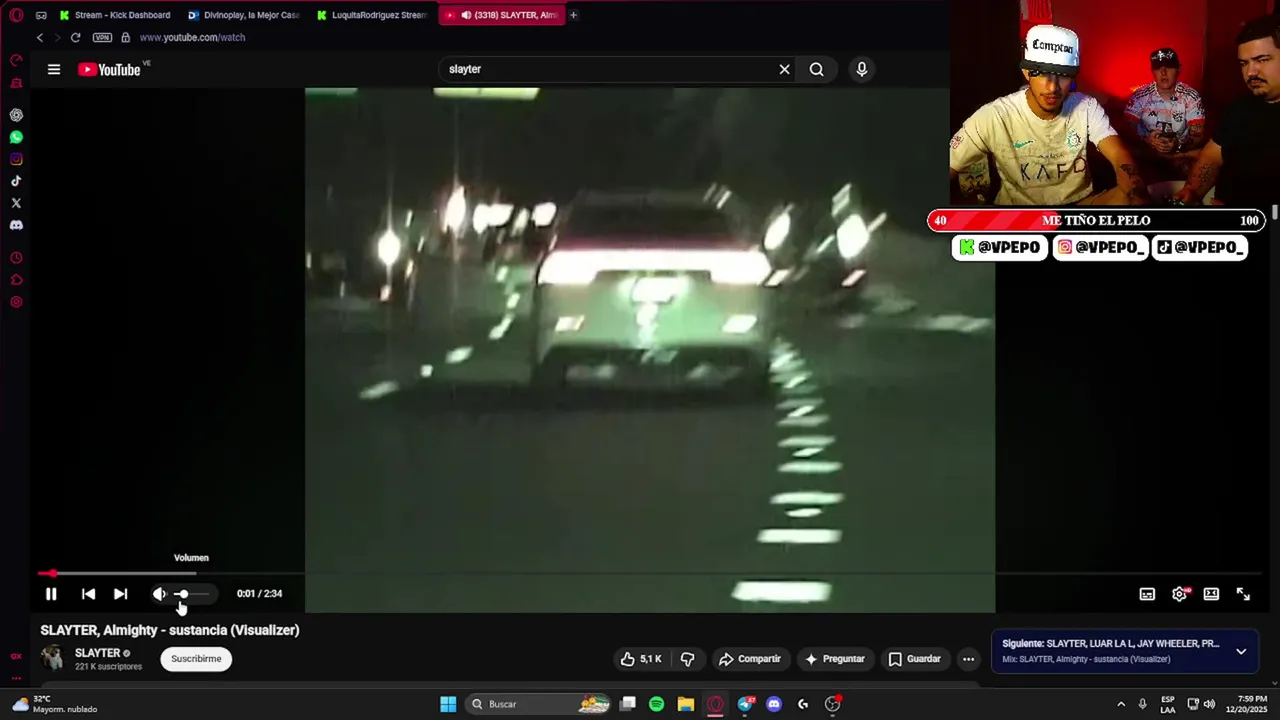Open X (Twitter) in the Opera sidebar
The height and width of the screenshot is (720, 1280).
16,203
